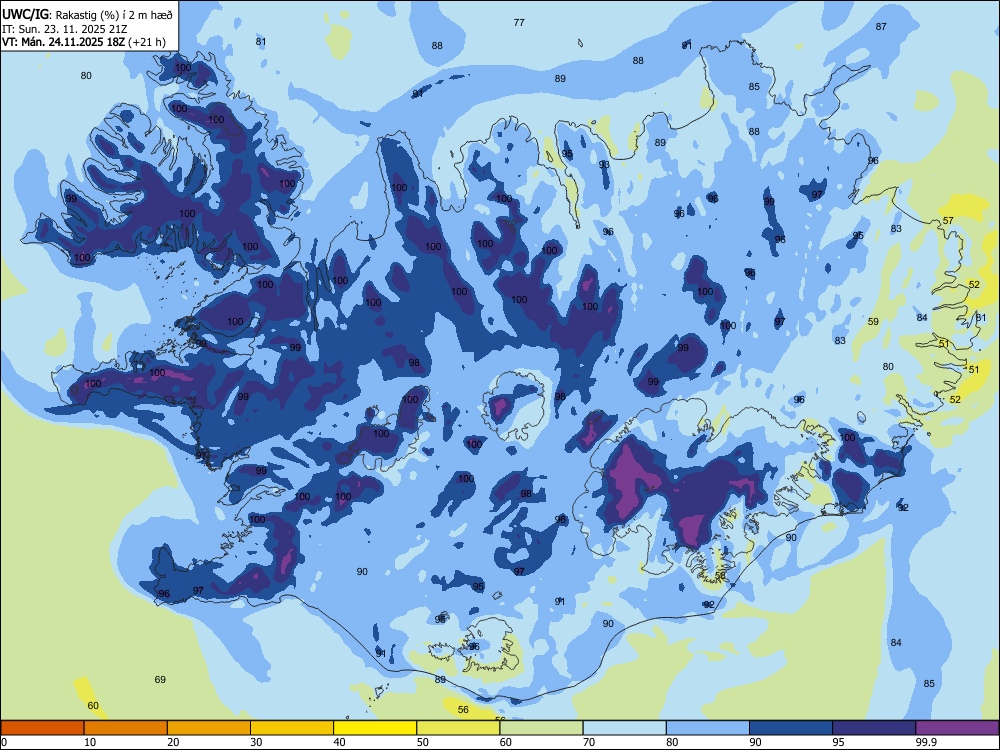Select the humidity value 60 in the yellow patch

tap(93, 705)
